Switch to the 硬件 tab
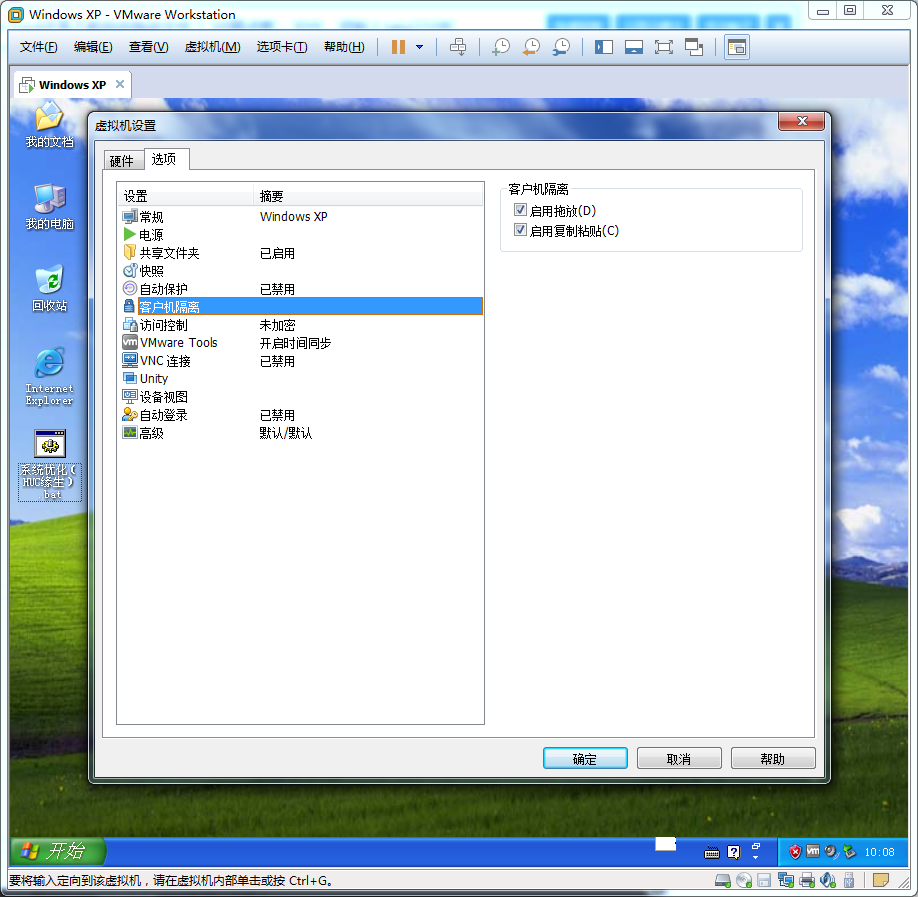918x897 pixels. [x=123, y=160]
